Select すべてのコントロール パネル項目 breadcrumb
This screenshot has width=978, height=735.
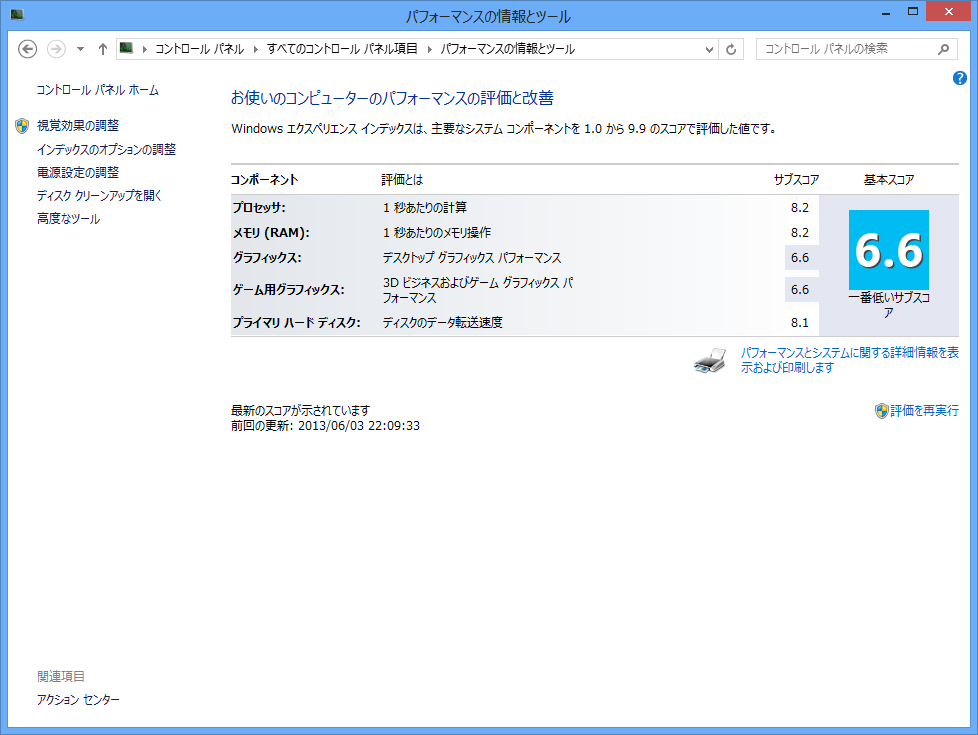click(342, 49)
